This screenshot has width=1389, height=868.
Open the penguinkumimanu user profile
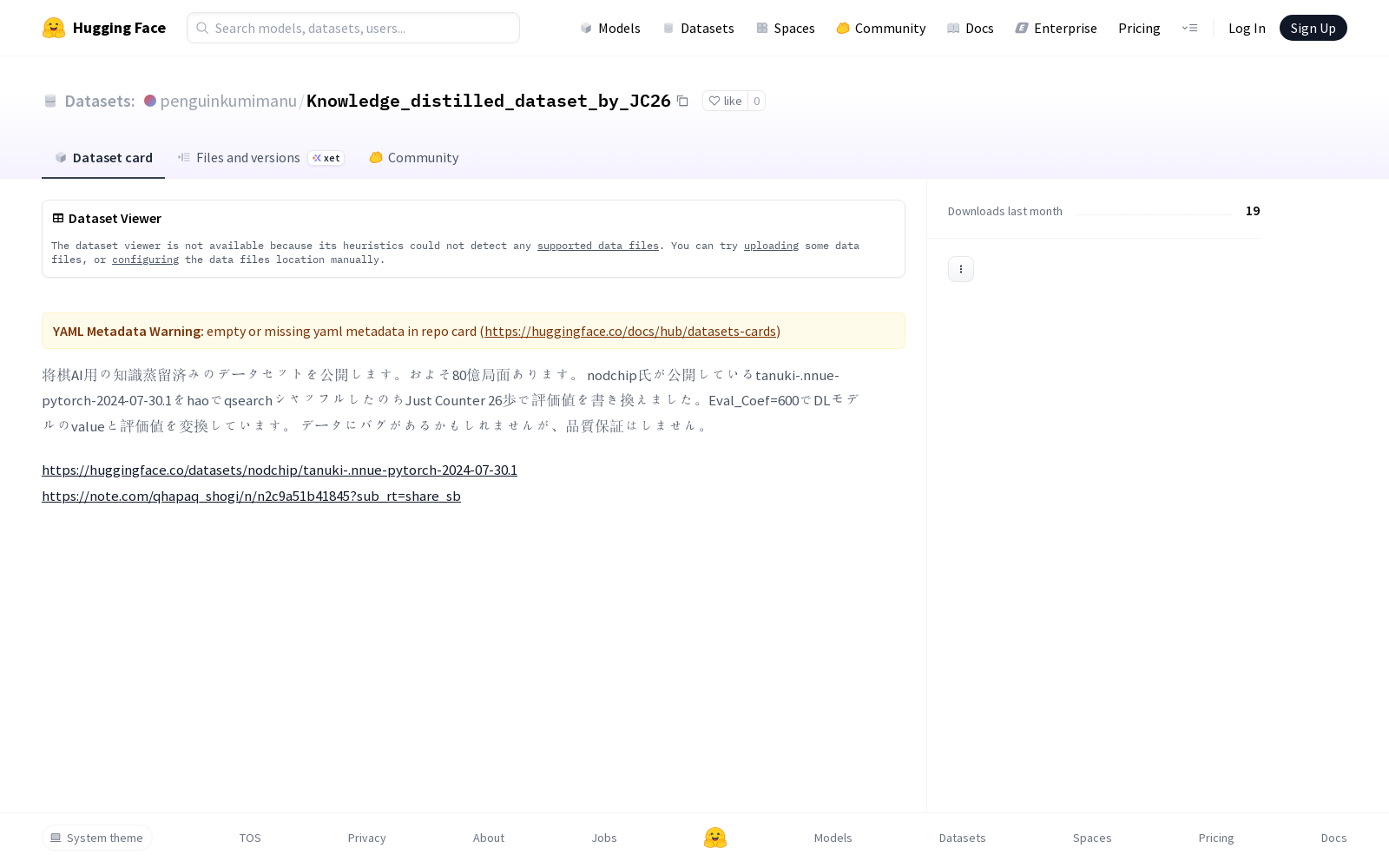[228, 101]
